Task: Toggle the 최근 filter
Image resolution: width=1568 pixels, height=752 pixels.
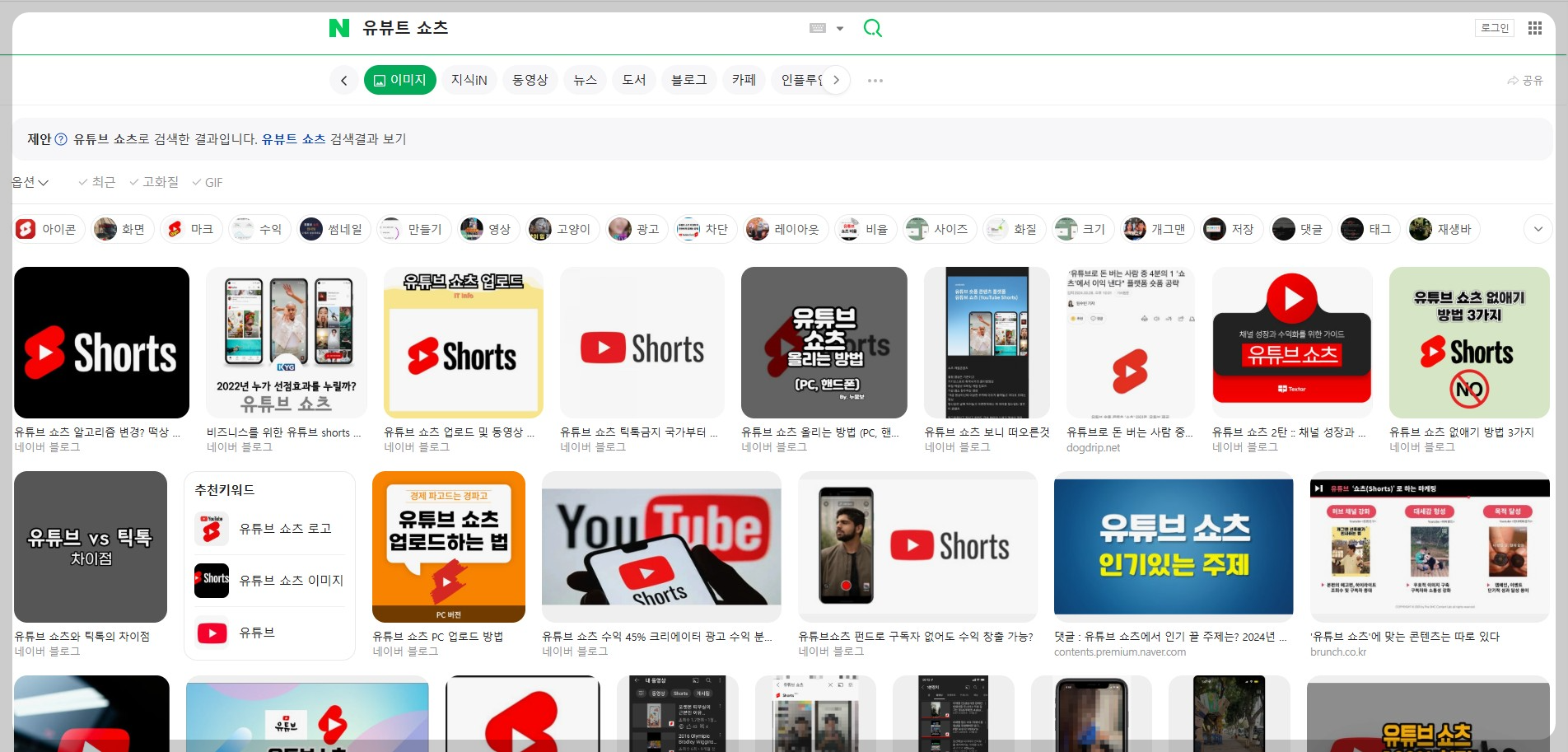Action: point(97,182)
